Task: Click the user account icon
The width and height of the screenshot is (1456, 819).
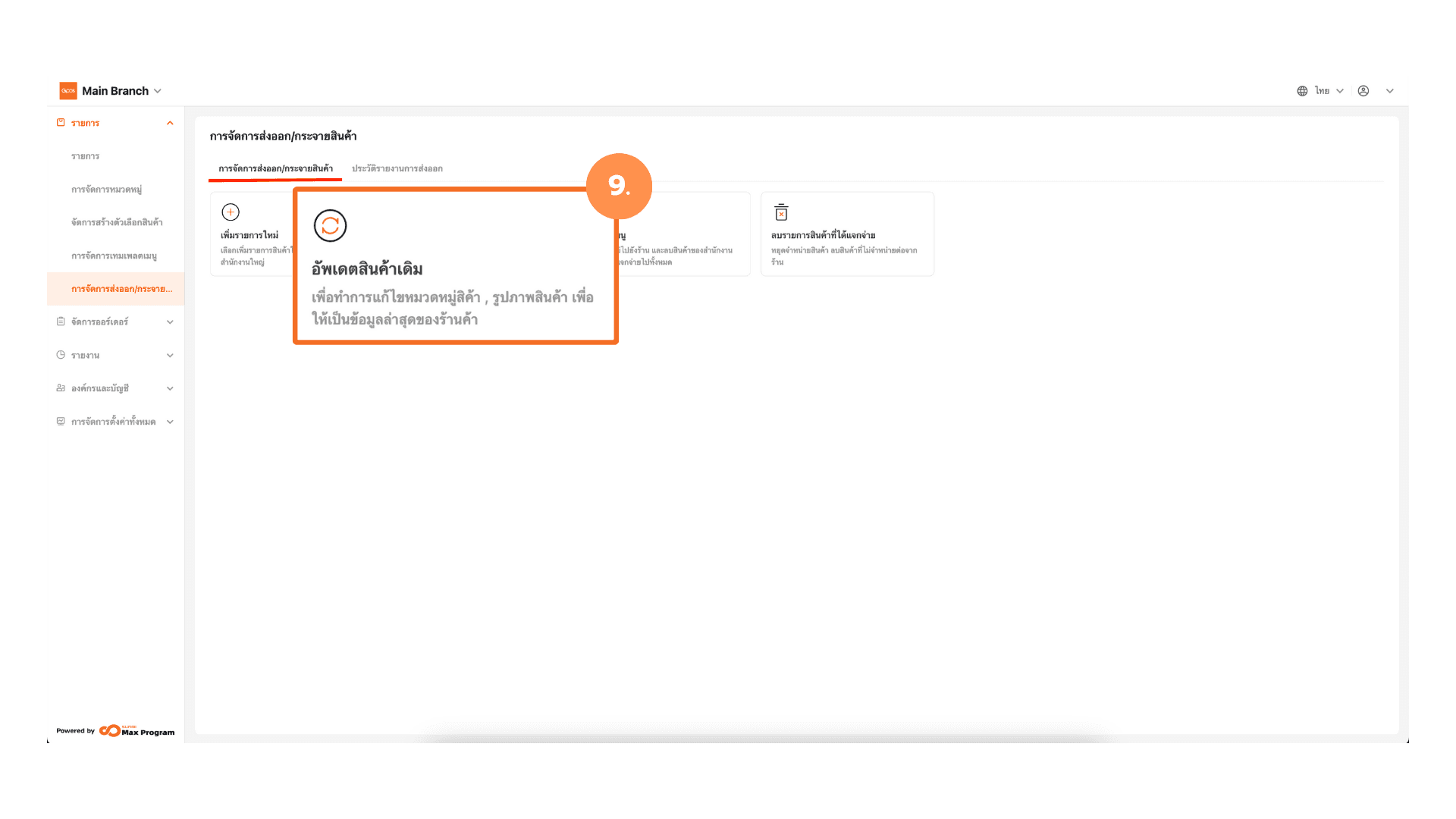Action: (1363, 91)
